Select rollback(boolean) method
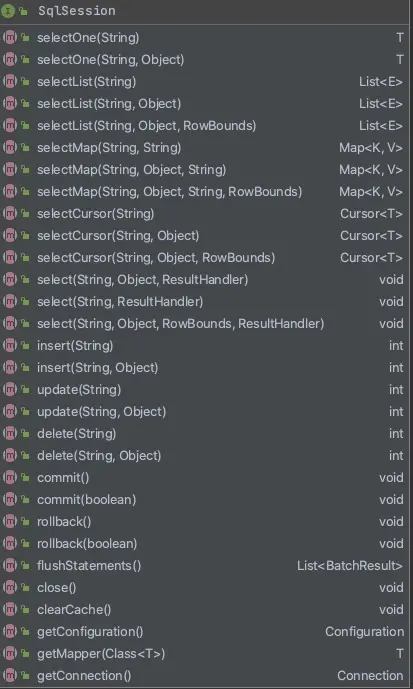 coord(206,544)
